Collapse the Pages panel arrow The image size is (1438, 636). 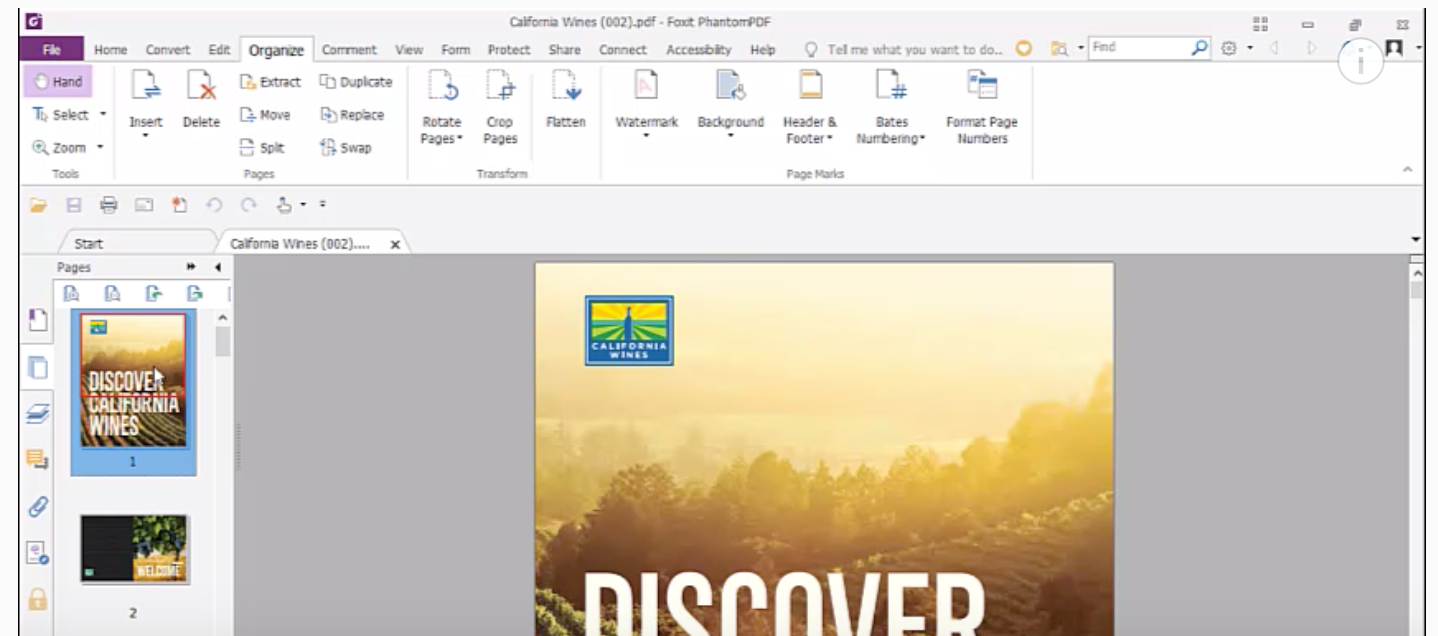coord(217,268)
